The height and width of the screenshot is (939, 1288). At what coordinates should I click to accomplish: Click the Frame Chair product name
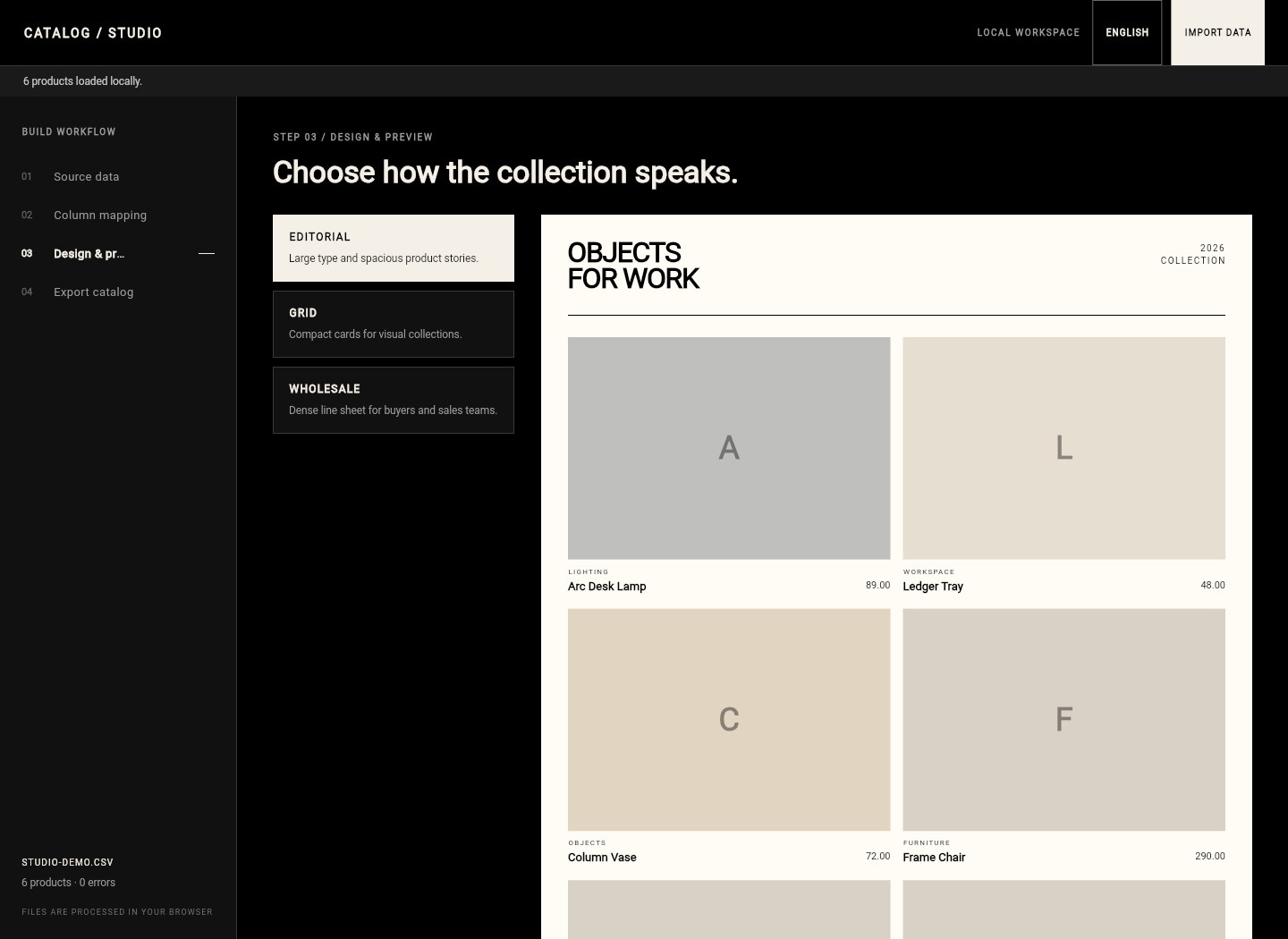pos(934,858)
